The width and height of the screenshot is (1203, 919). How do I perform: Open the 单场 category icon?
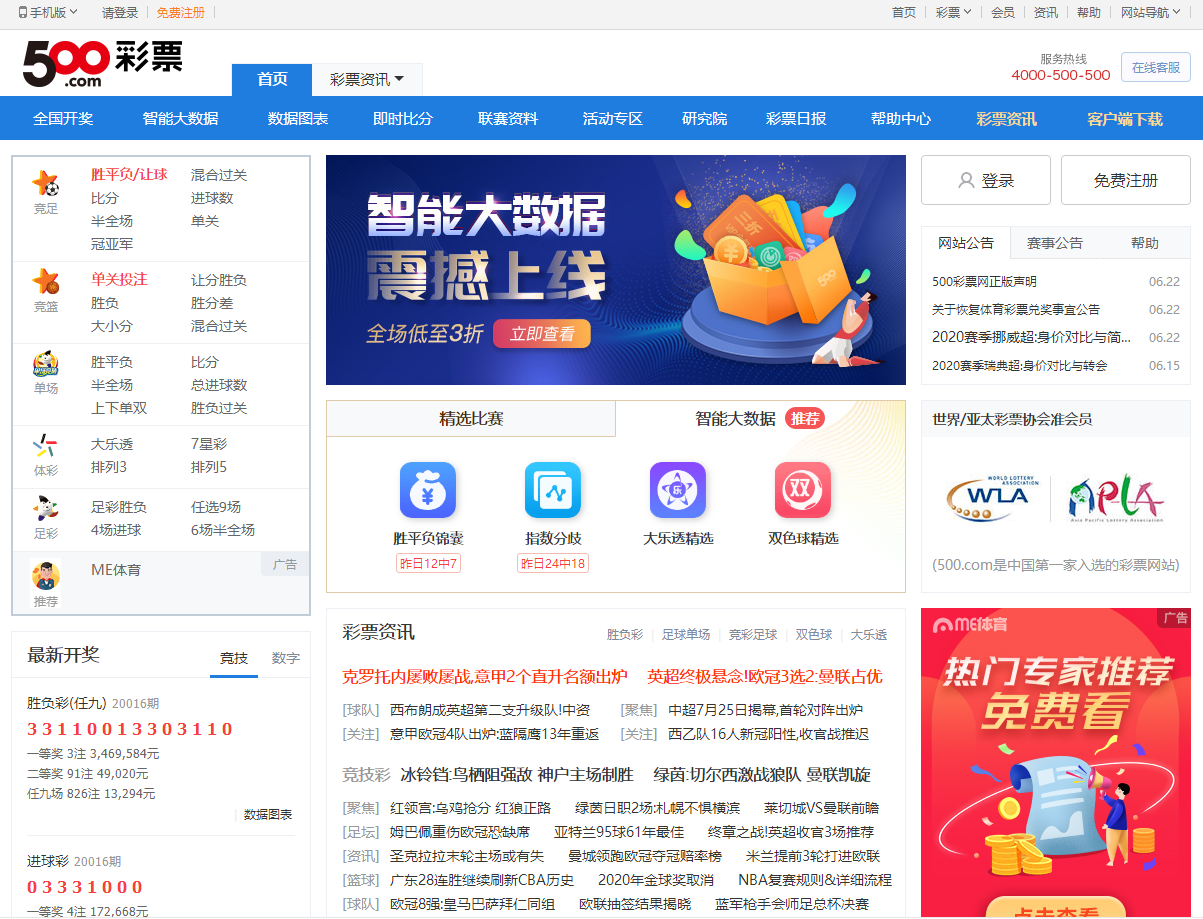[46, 363]
